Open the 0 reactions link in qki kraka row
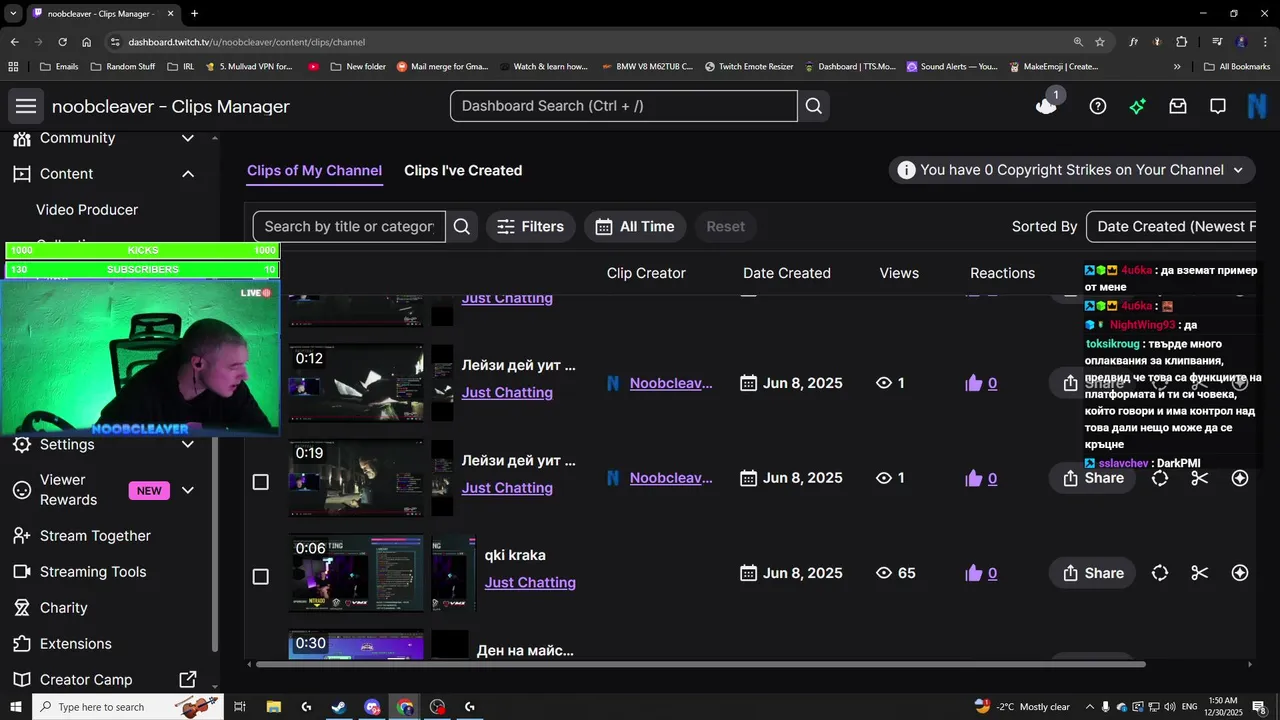The height and width of the screenshot is (720, 1280). point(992,573)
